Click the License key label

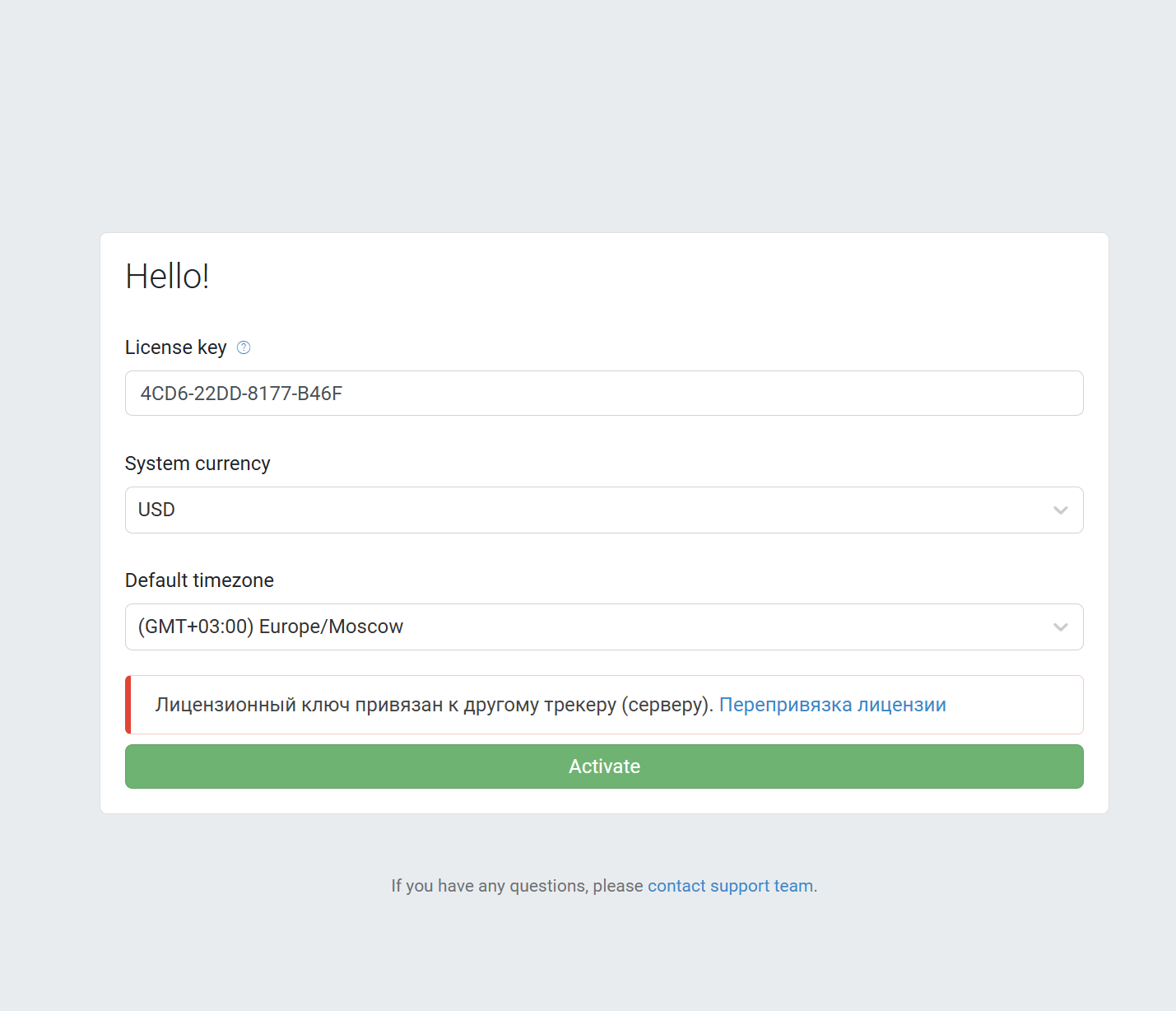[175, 347]
